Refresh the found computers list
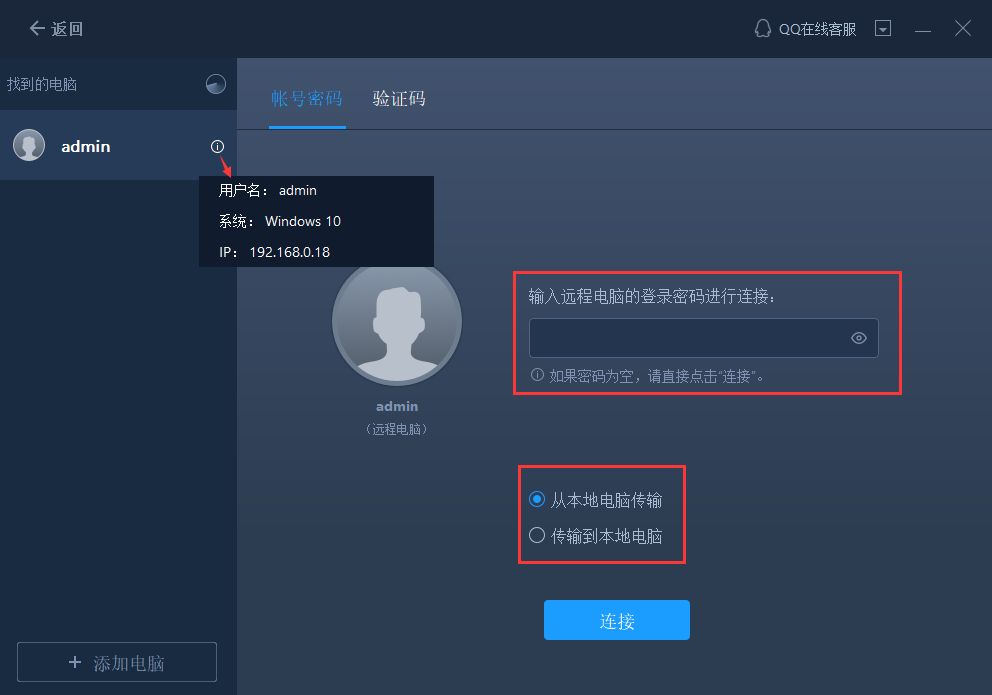This screenshot has width=992, height=695. (x=216, y=84)
